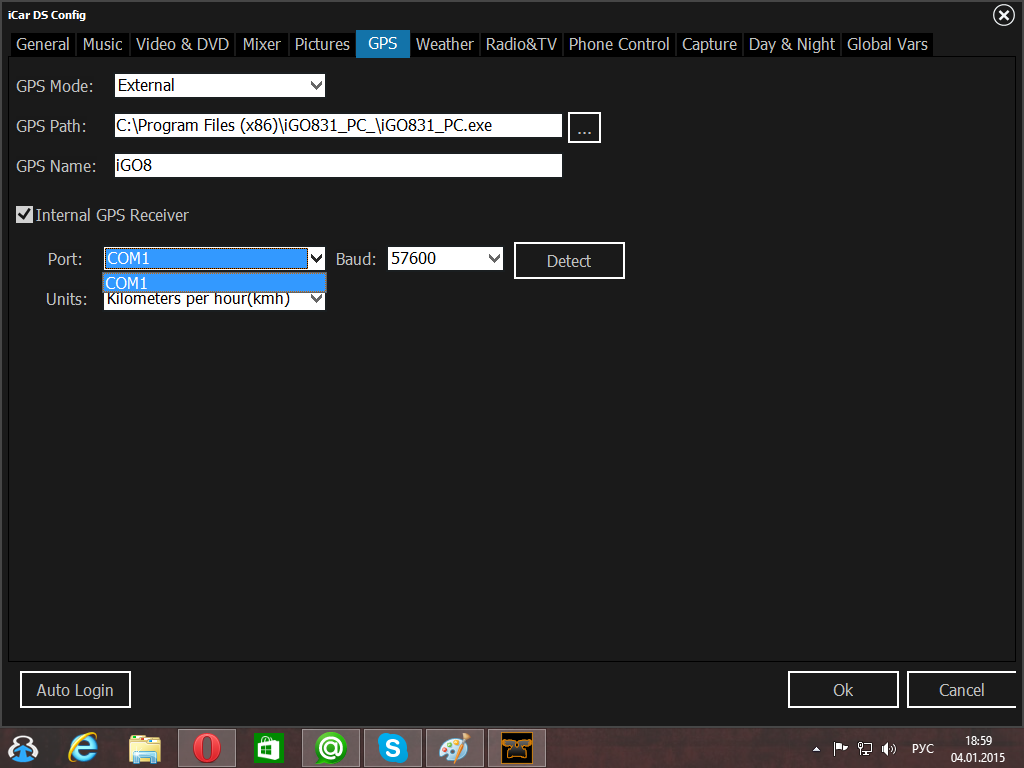Launch Opera browser from taskbar
Viewport: 1024px width, 768px height.
click(206, 748)
